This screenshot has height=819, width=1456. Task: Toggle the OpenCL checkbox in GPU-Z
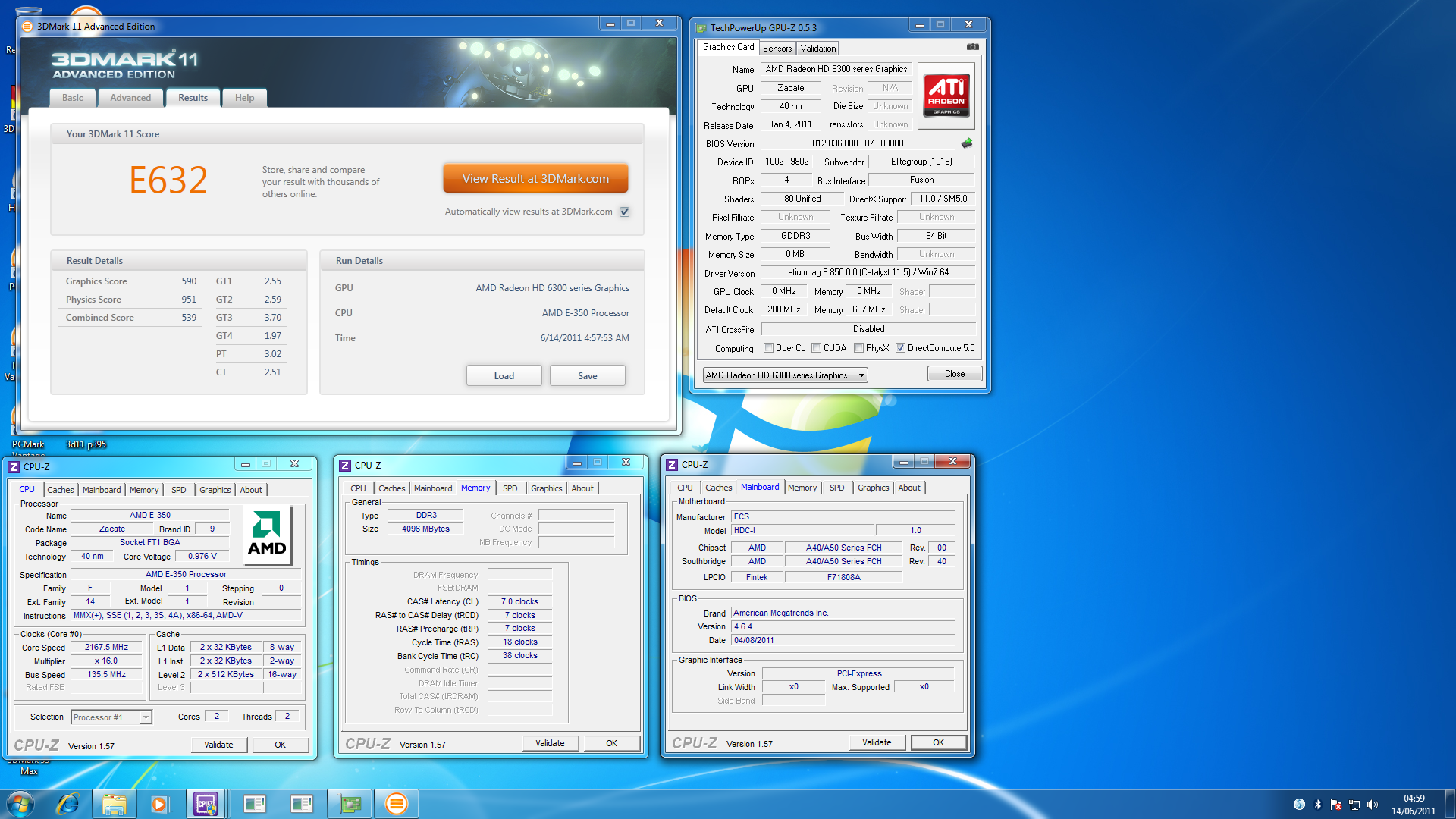pyautogui.click(x=769, y=348)
